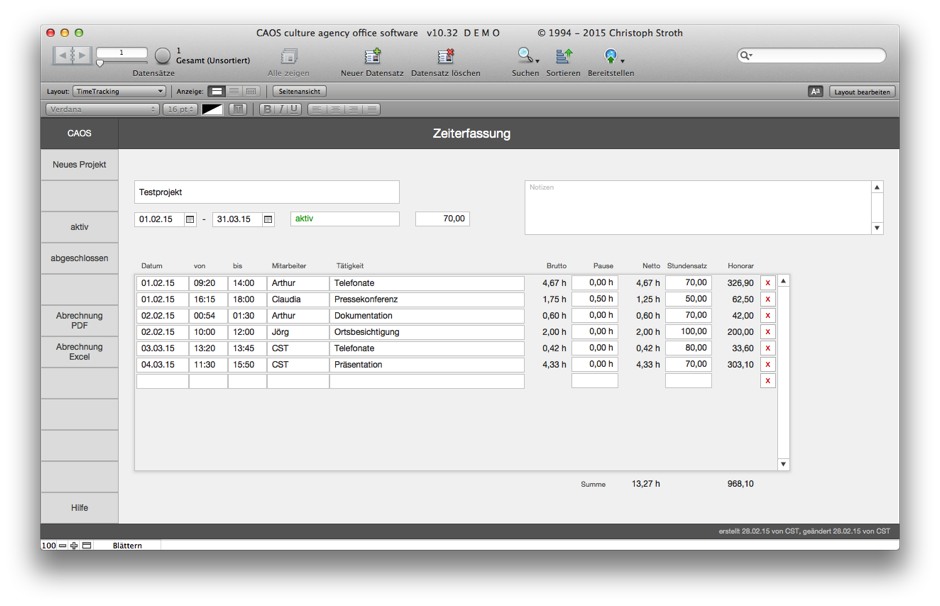Viewport: 940px width, 606px height.
Task: Align text left in formatting bar
Action: click(x=317, y=109)
